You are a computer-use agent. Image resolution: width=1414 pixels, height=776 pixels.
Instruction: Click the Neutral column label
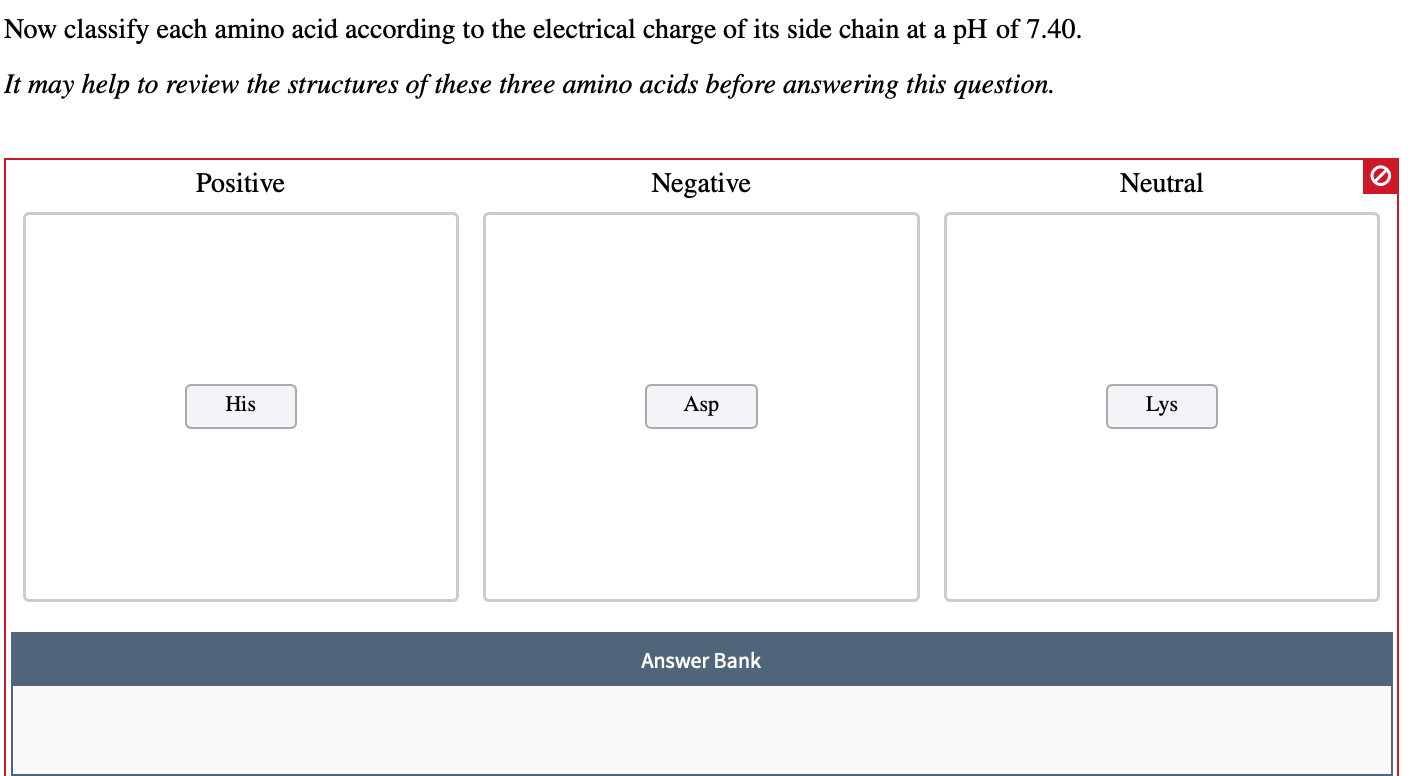pos(1161,183)
